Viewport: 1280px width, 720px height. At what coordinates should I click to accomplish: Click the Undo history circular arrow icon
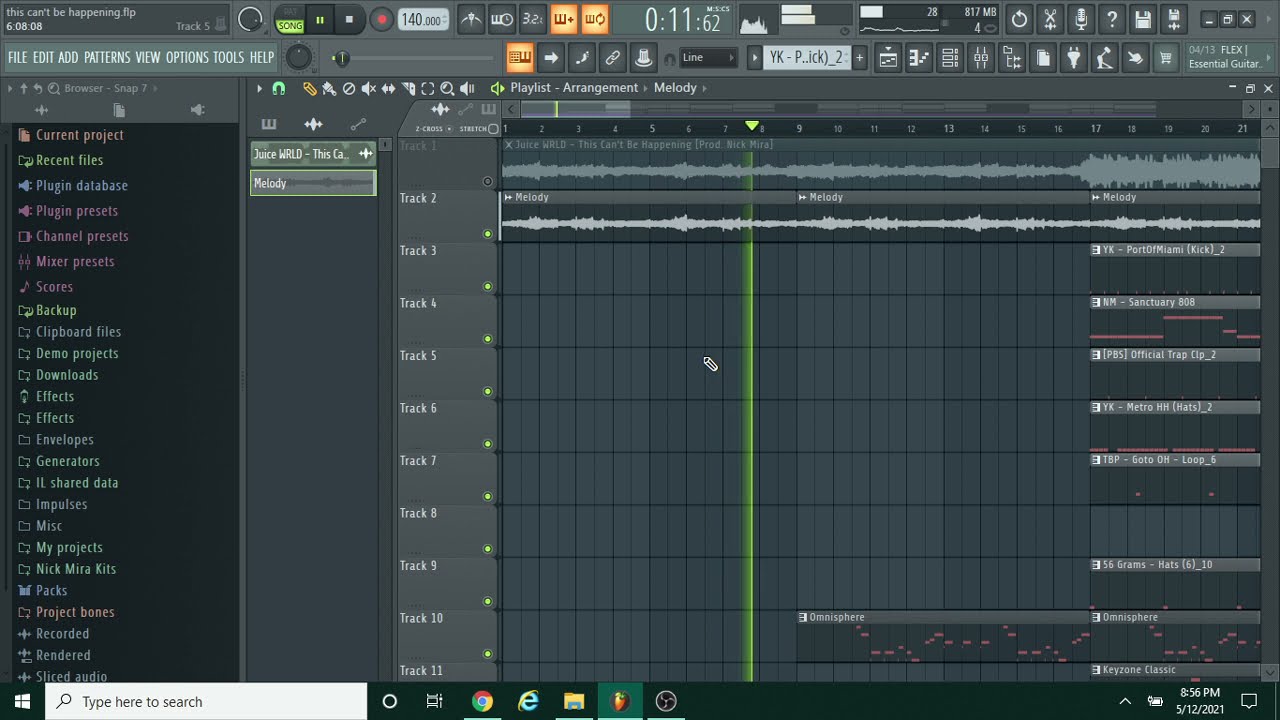(1019, 19)
